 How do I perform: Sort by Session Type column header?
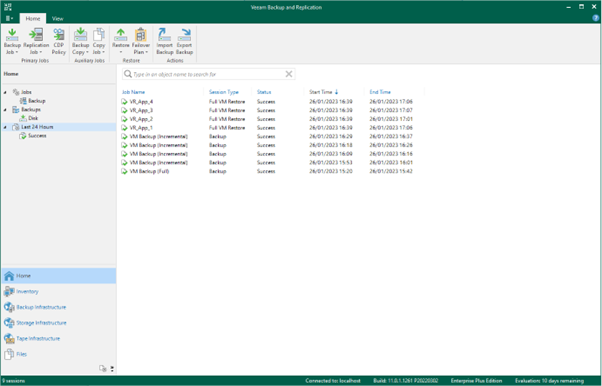(x=223, y=92)
